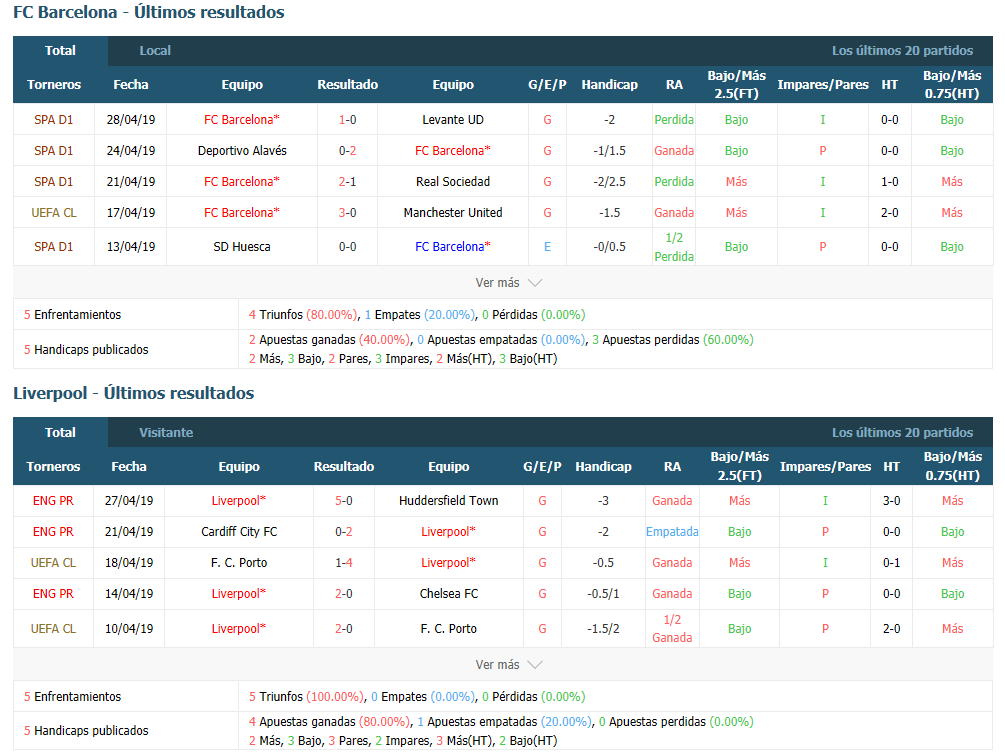The width and height of the screenshot is (1005, 756).
Task: Click 1-4 result of F. C. Porto match
Action: pyautogui.click(x=344, y=563)
